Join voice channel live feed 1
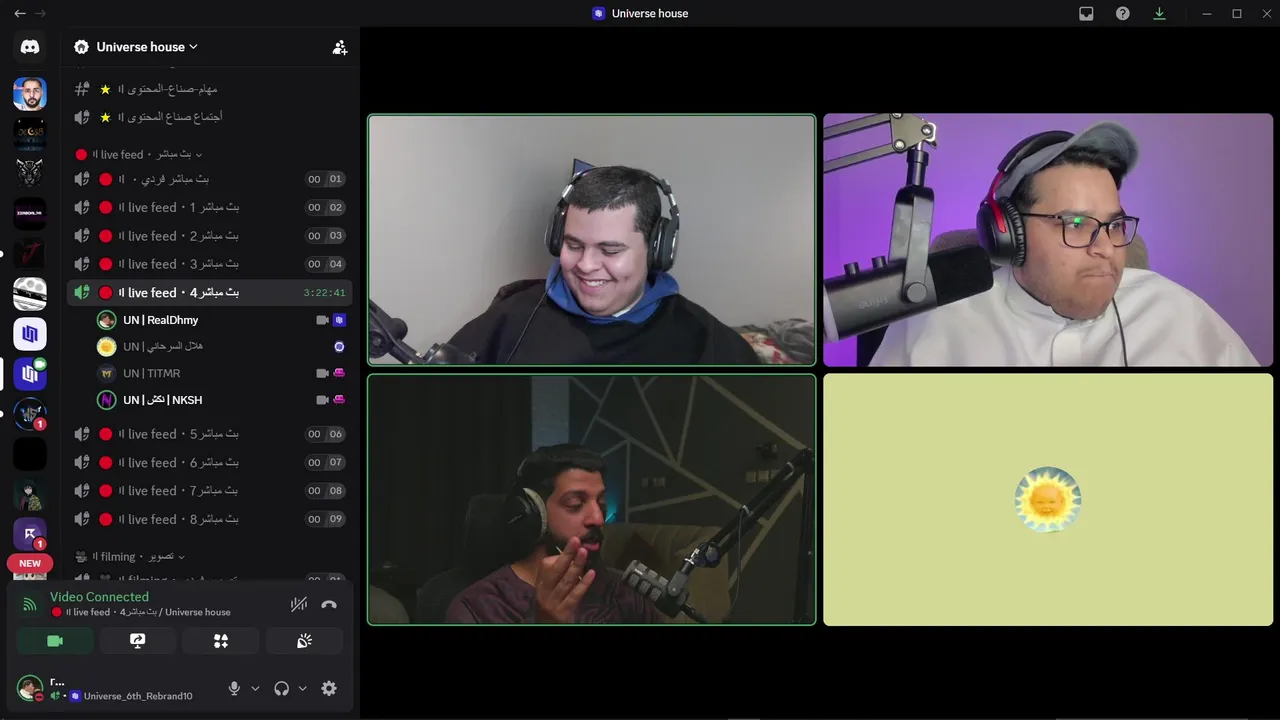Screen dimensions: 1280x720 210,207
